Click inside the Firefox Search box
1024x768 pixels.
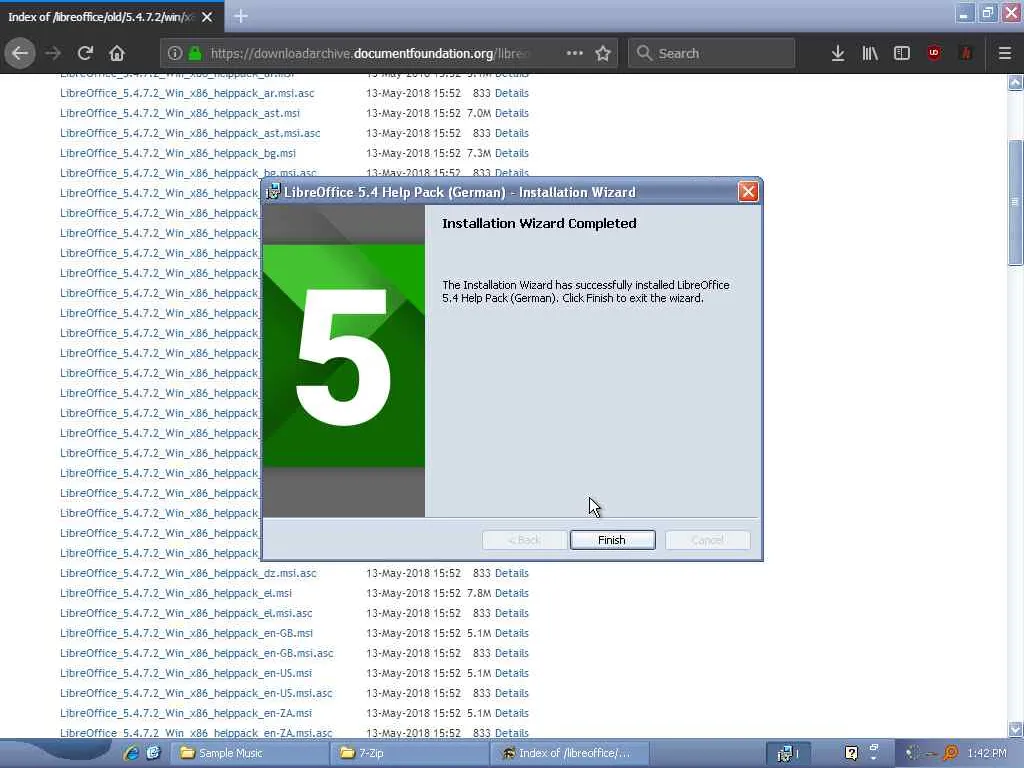[711, 53]
